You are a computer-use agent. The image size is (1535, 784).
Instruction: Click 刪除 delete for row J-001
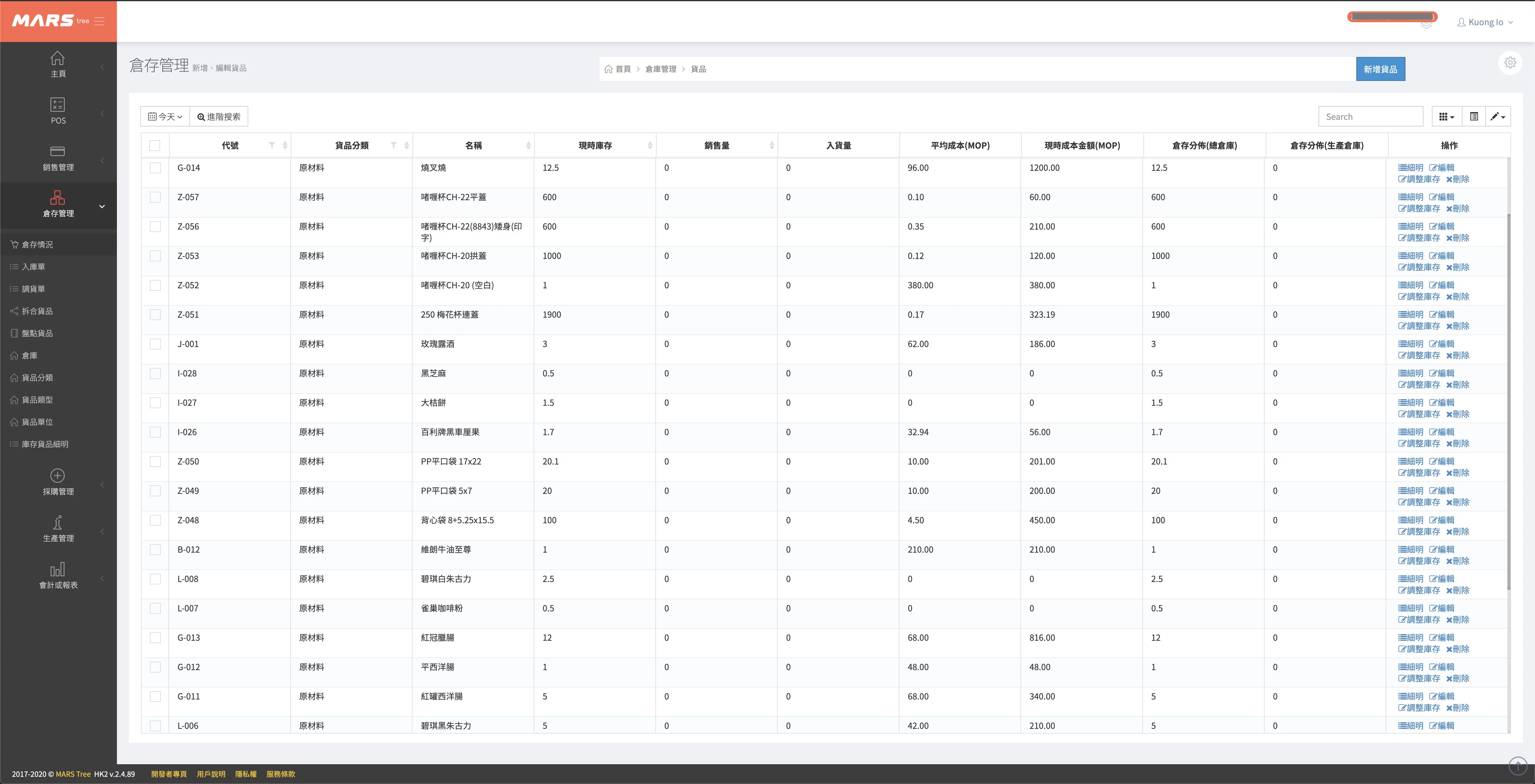1458,355
